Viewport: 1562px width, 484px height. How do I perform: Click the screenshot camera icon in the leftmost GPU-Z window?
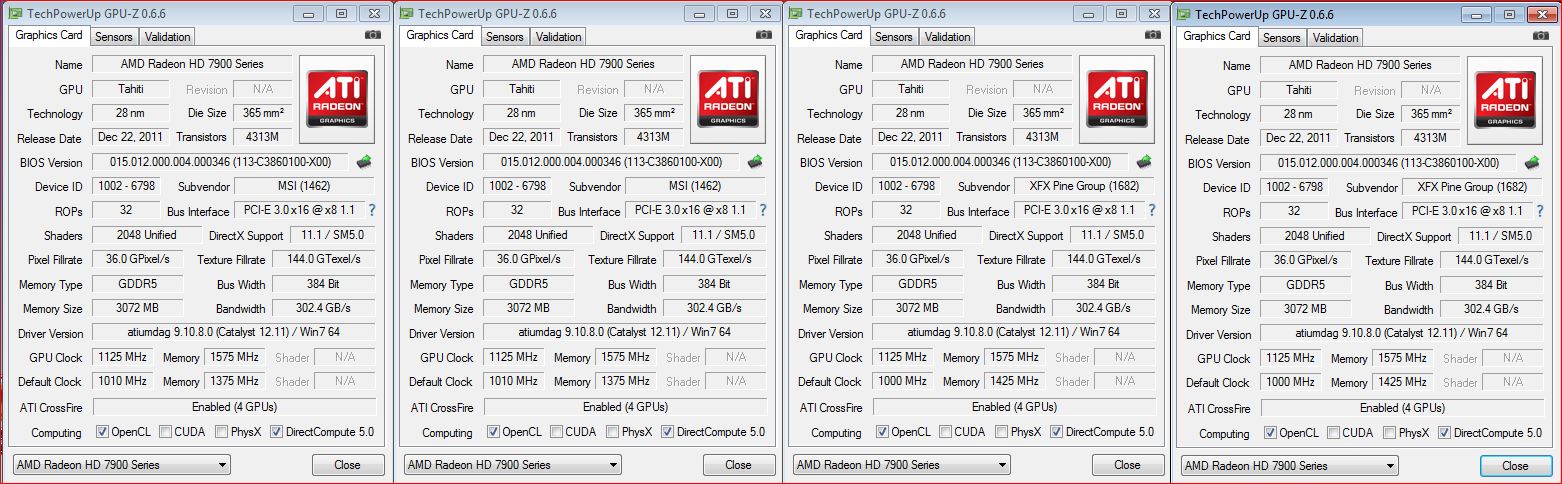point(373,35)
